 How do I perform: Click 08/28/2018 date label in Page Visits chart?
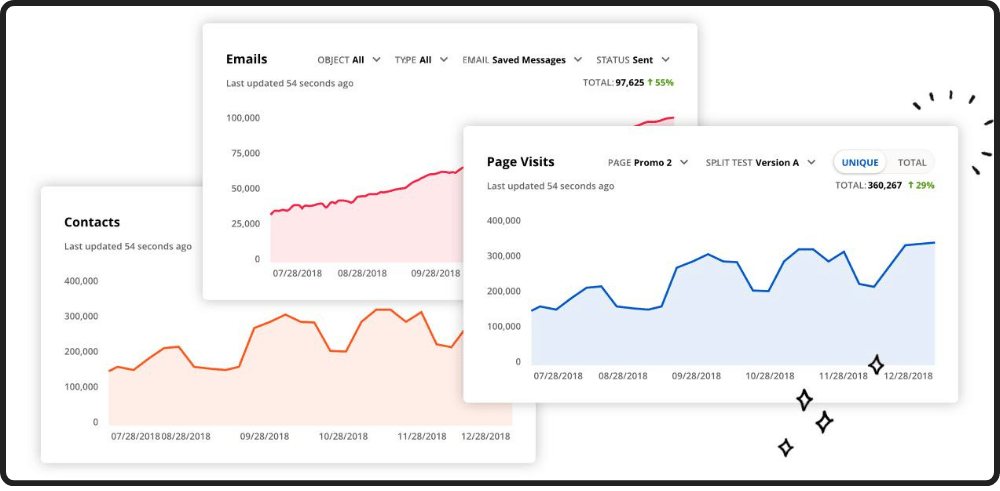[623, 376]
